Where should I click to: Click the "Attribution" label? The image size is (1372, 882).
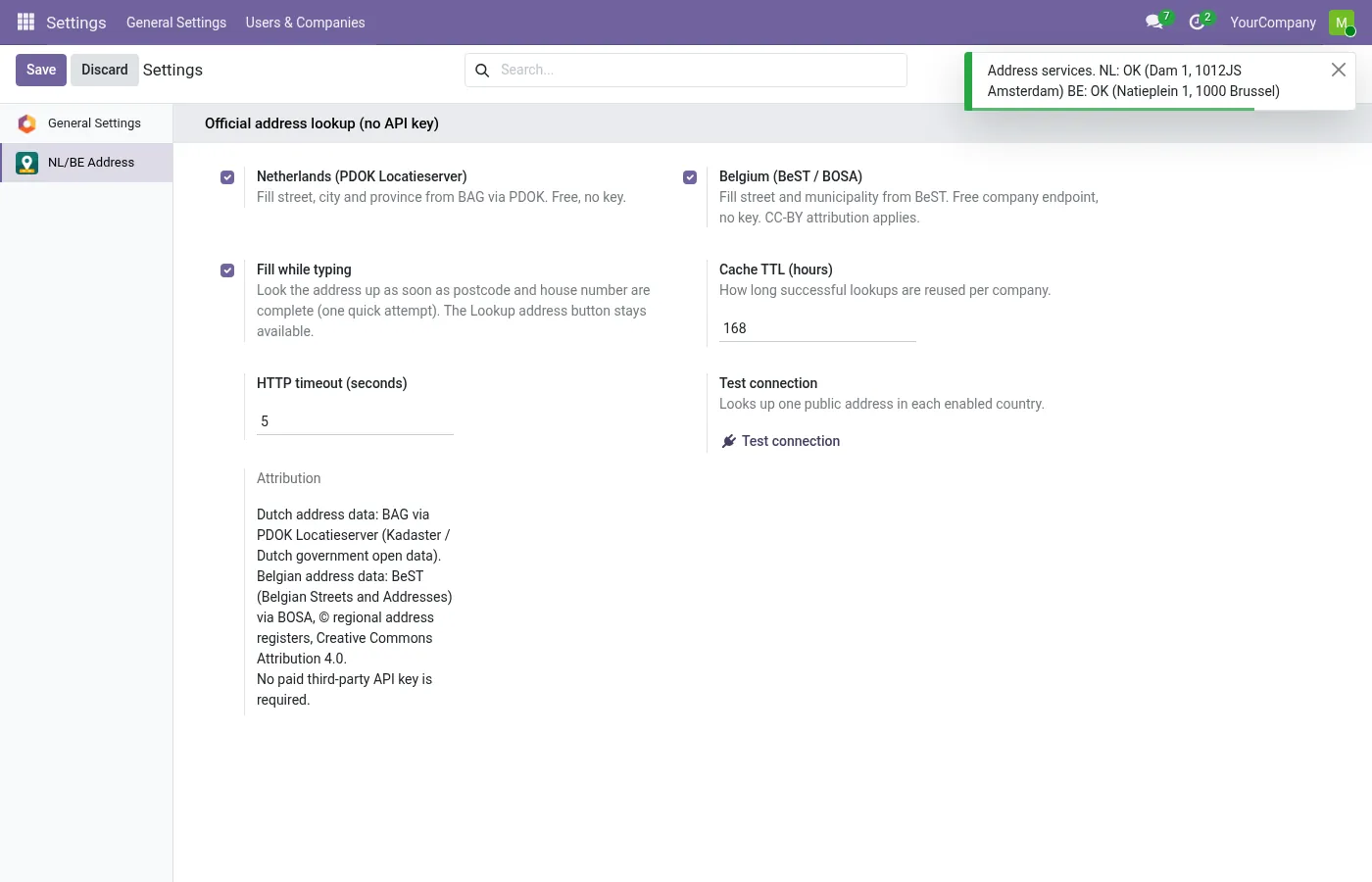point(289,478)
